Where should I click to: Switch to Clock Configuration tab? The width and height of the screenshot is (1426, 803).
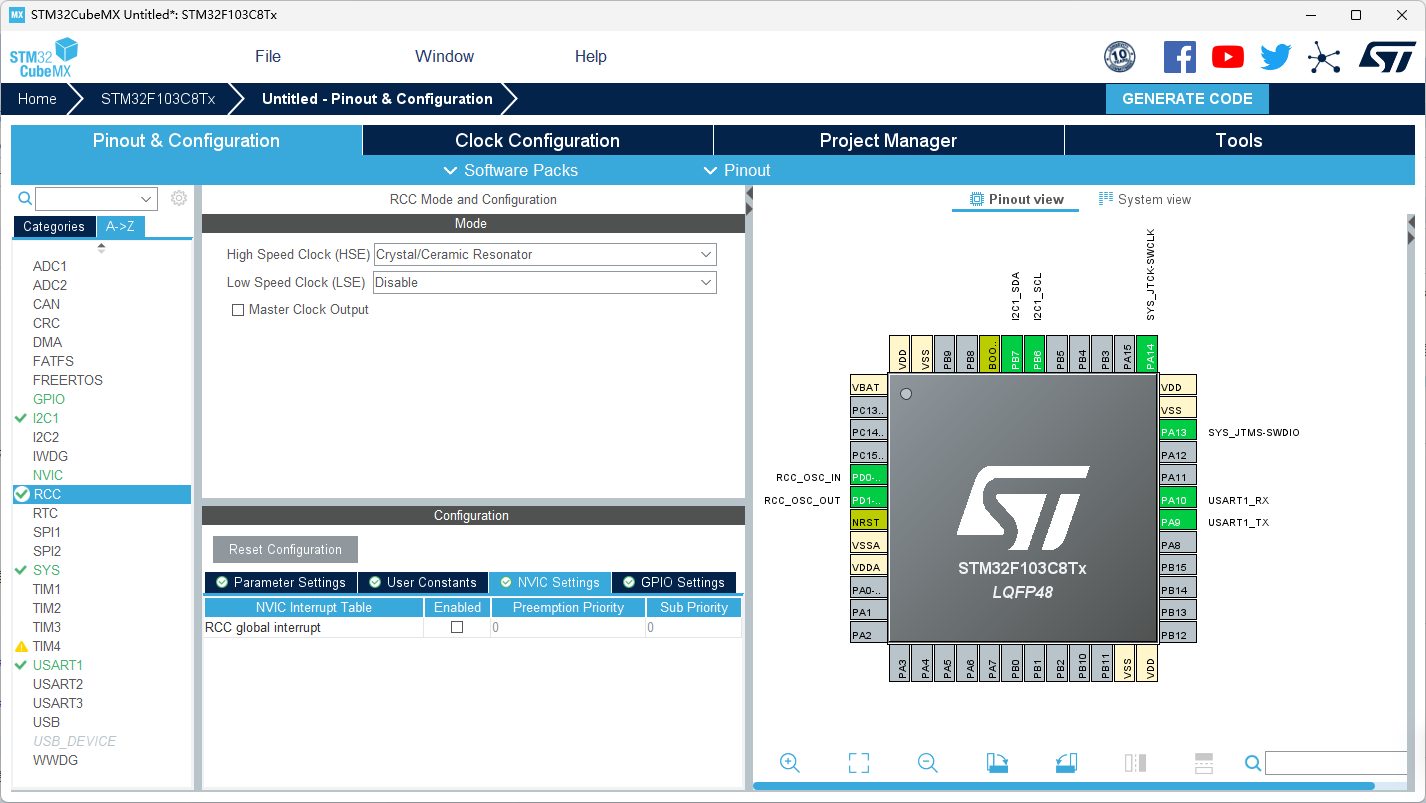537,140
